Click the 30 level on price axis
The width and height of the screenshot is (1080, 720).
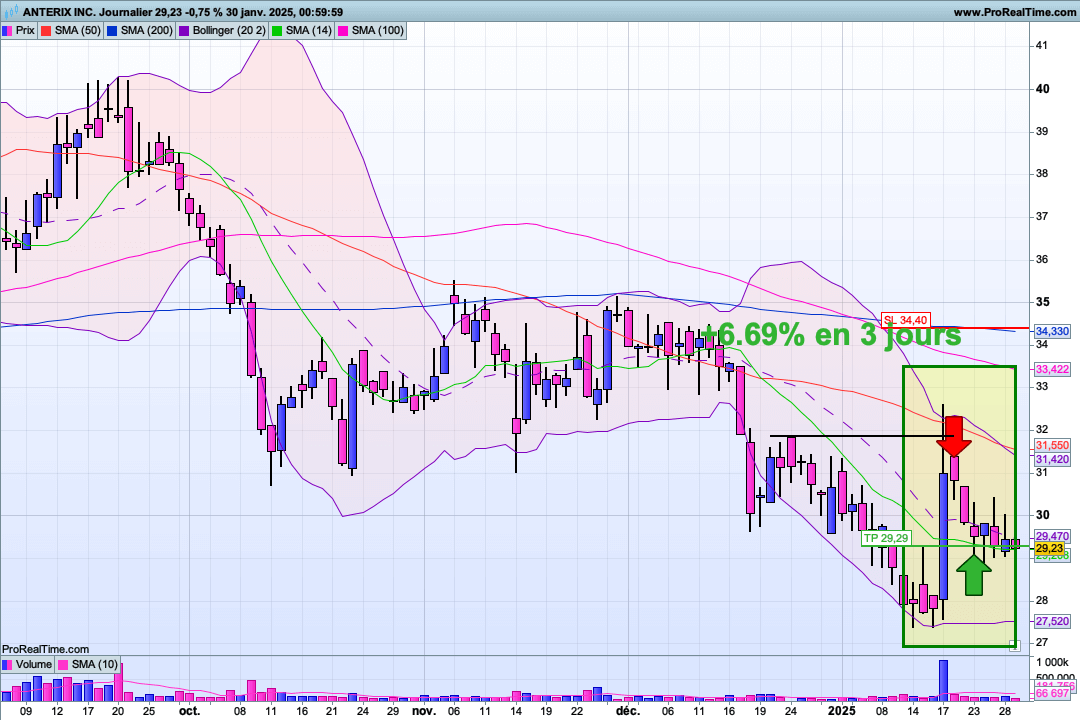point(1043,515)
